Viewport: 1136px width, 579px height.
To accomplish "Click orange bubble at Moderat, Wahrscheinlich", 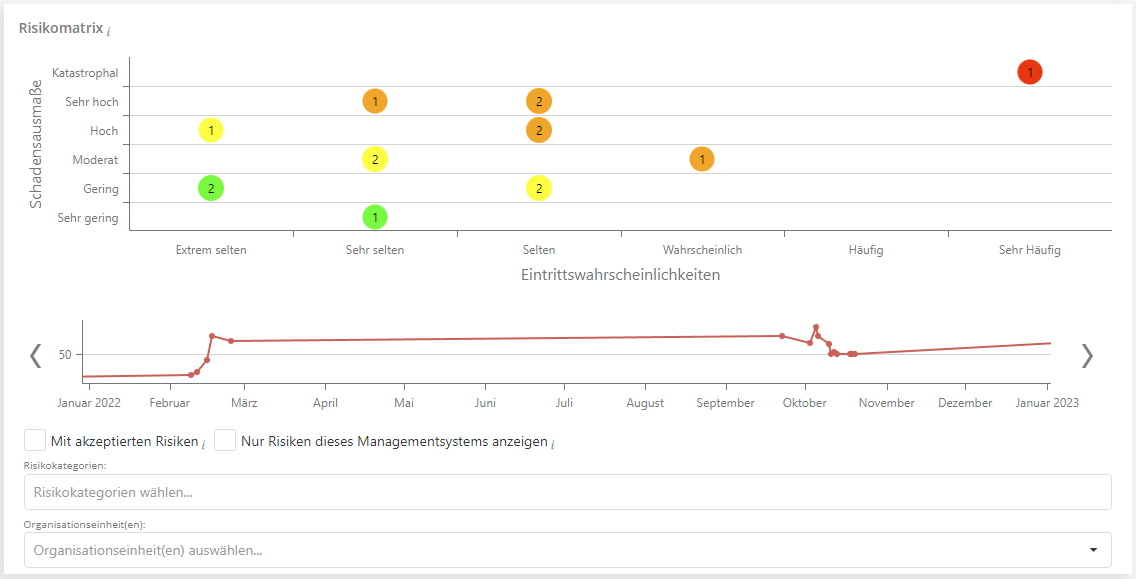I will 702,159.
